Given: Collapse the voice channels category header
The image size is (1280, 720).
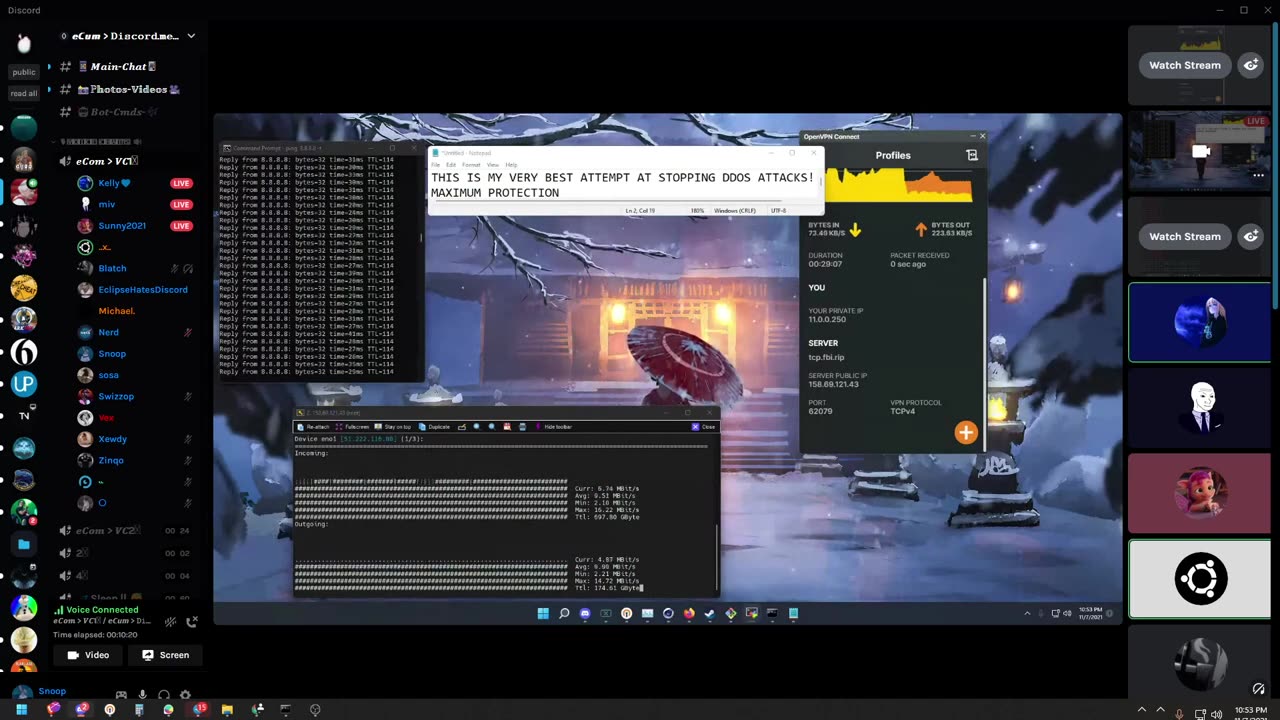Looking at the screenshot, I should [98, 142].
